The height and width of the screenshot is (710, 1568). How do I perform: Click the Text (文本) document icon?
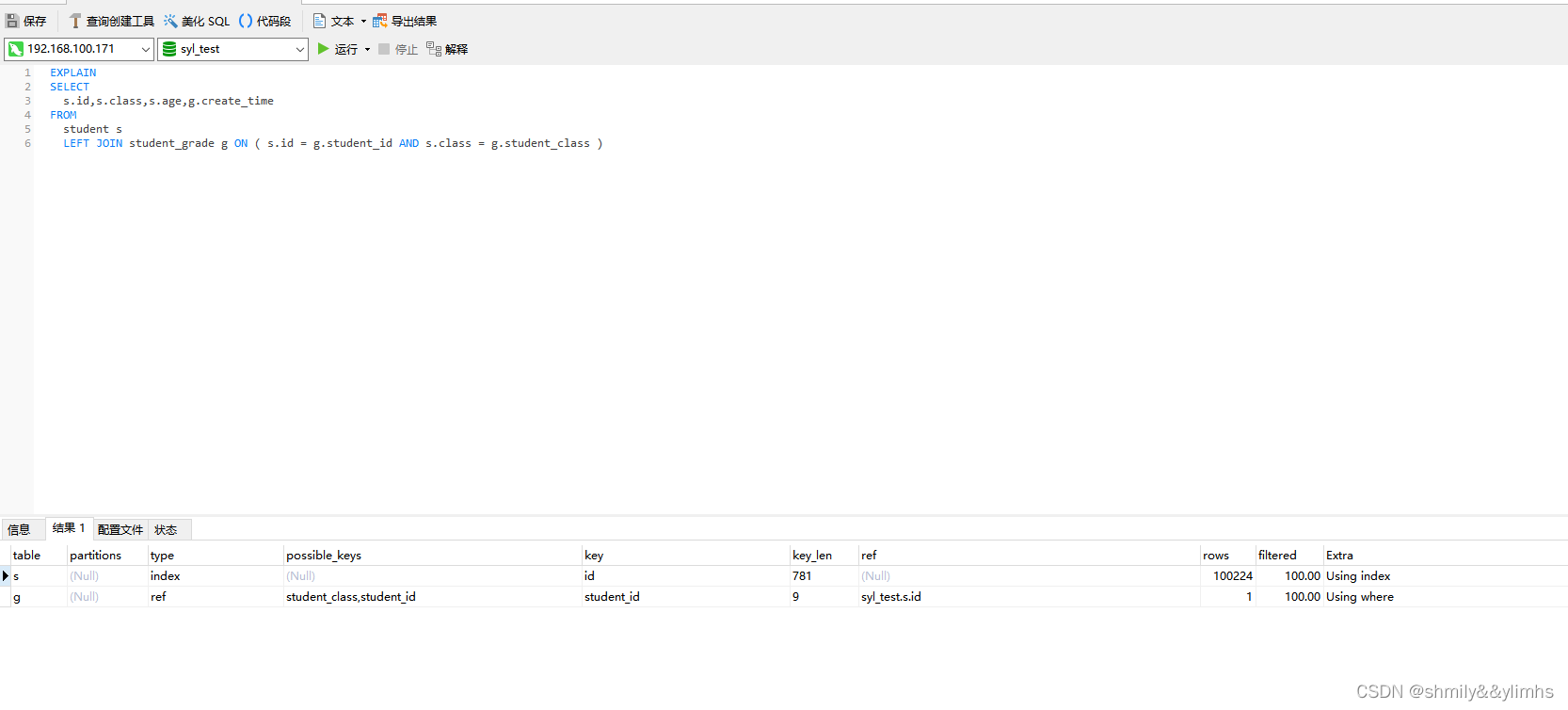(x=319, y=21)
